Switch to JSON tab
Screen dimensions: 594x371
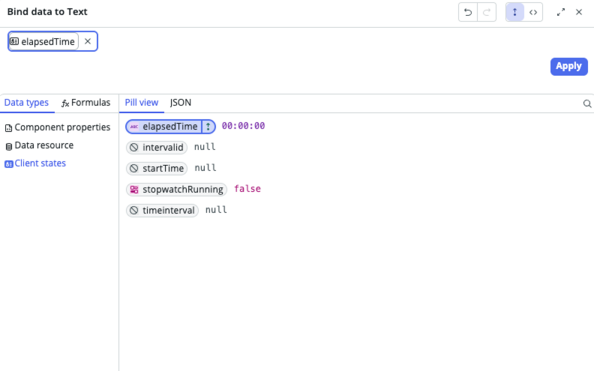[x=181, y=103]
